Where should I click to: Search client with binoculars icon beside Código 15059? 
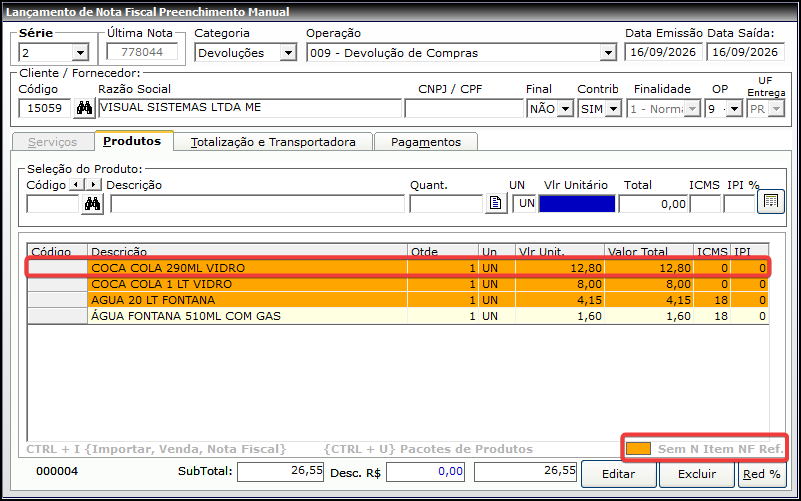84,108
